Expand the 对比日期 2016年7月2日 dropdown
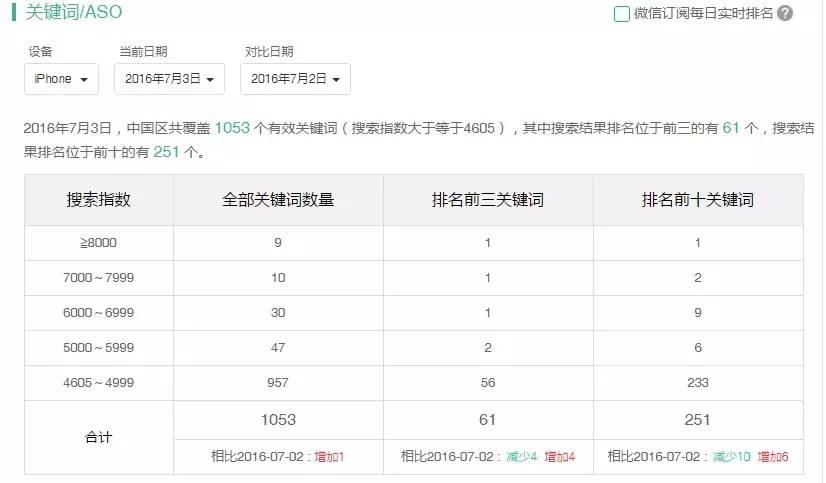Image resolution: width=826 pixels, height=483 pixels. [297, 79]
